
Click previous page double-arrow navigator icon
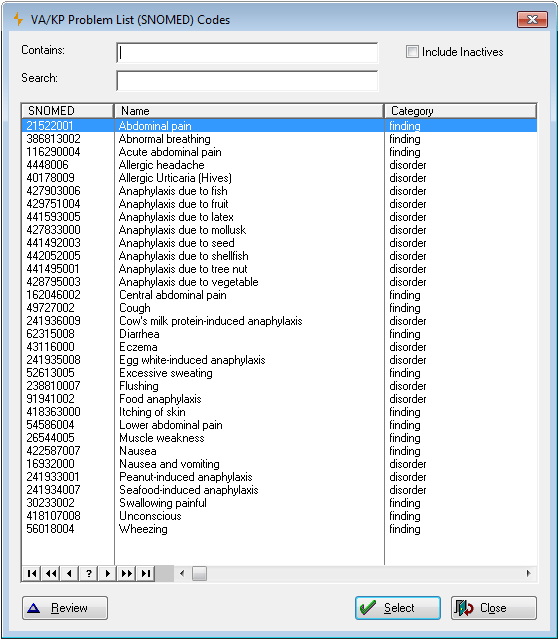pyautogui.click(x=51, y=573)
